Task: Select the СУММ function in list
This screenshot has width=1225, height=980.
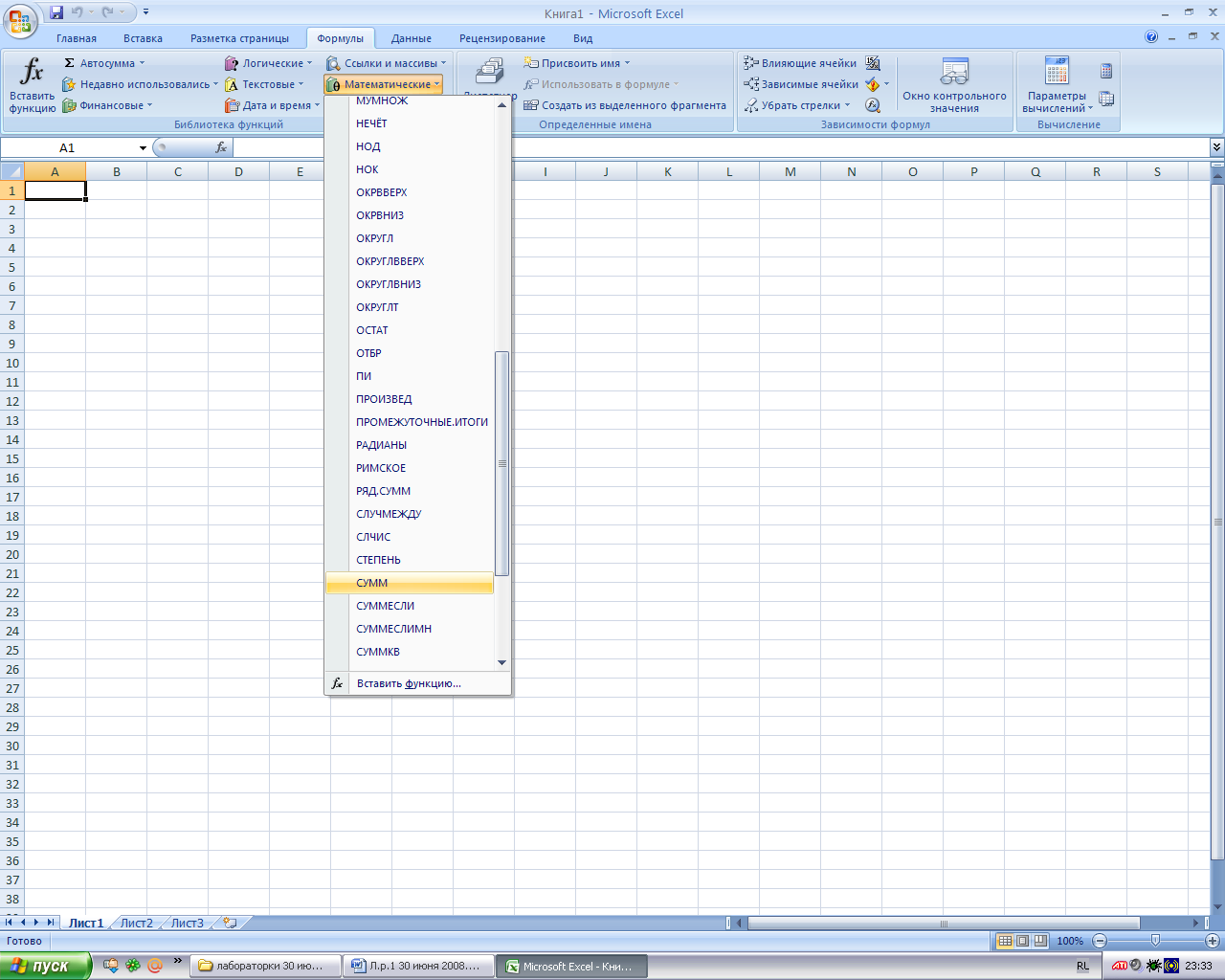Action: (x=410, y=583)
